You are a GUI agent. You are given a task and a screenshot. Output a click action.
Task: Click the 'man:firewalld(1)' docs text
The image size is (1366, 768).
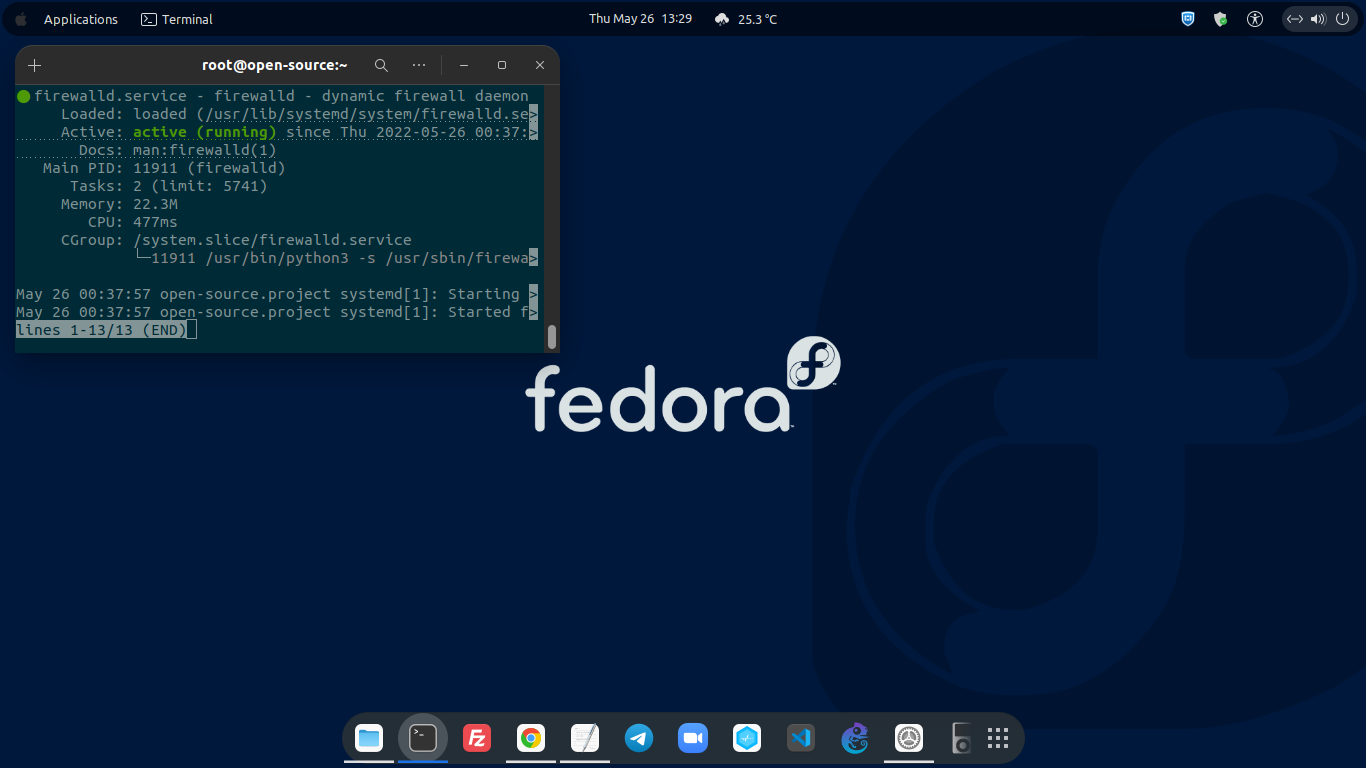pos(205,150)
